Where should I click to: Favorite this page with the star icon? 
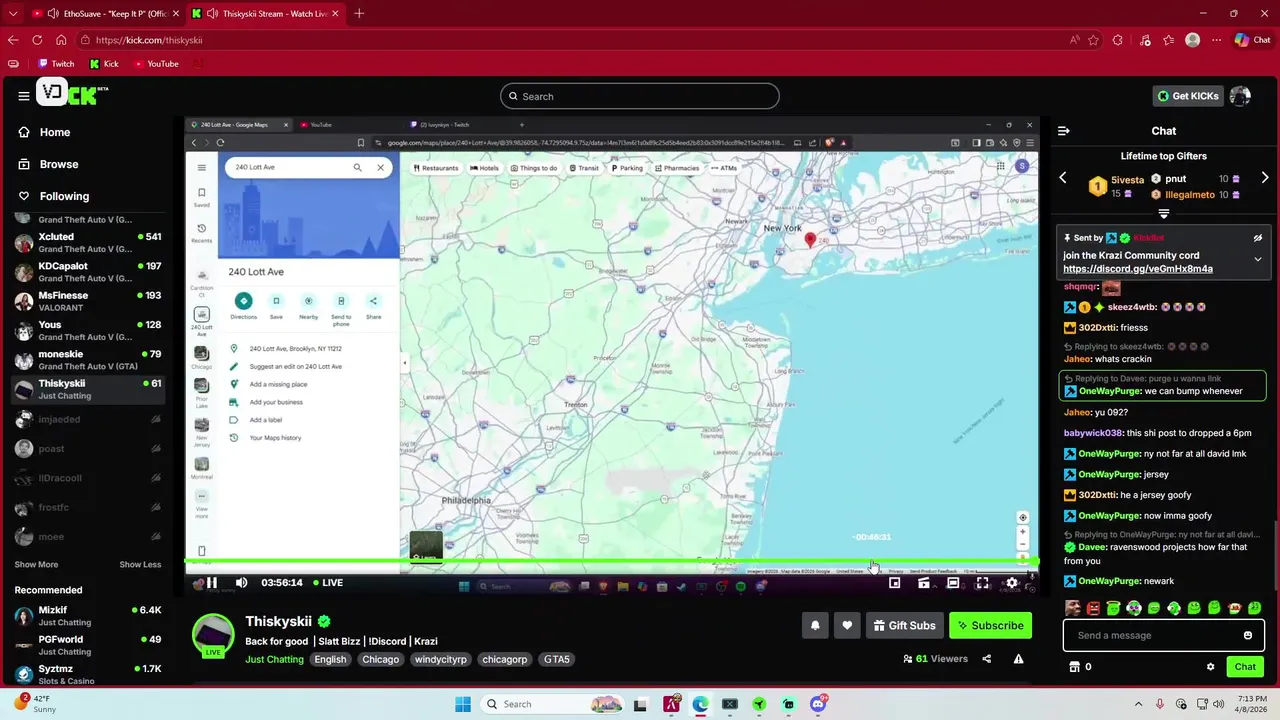coord(1093,40)
